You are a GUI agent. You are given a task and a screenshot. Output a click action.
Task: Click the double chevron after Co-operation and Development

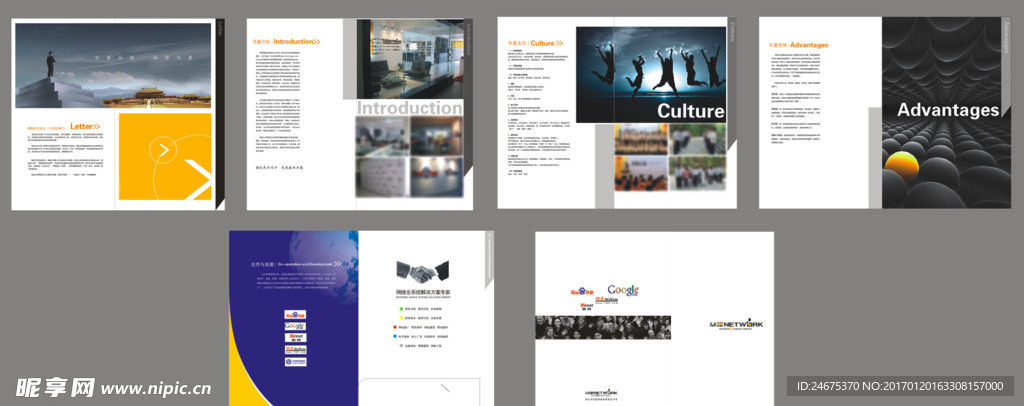pos(338,264)
